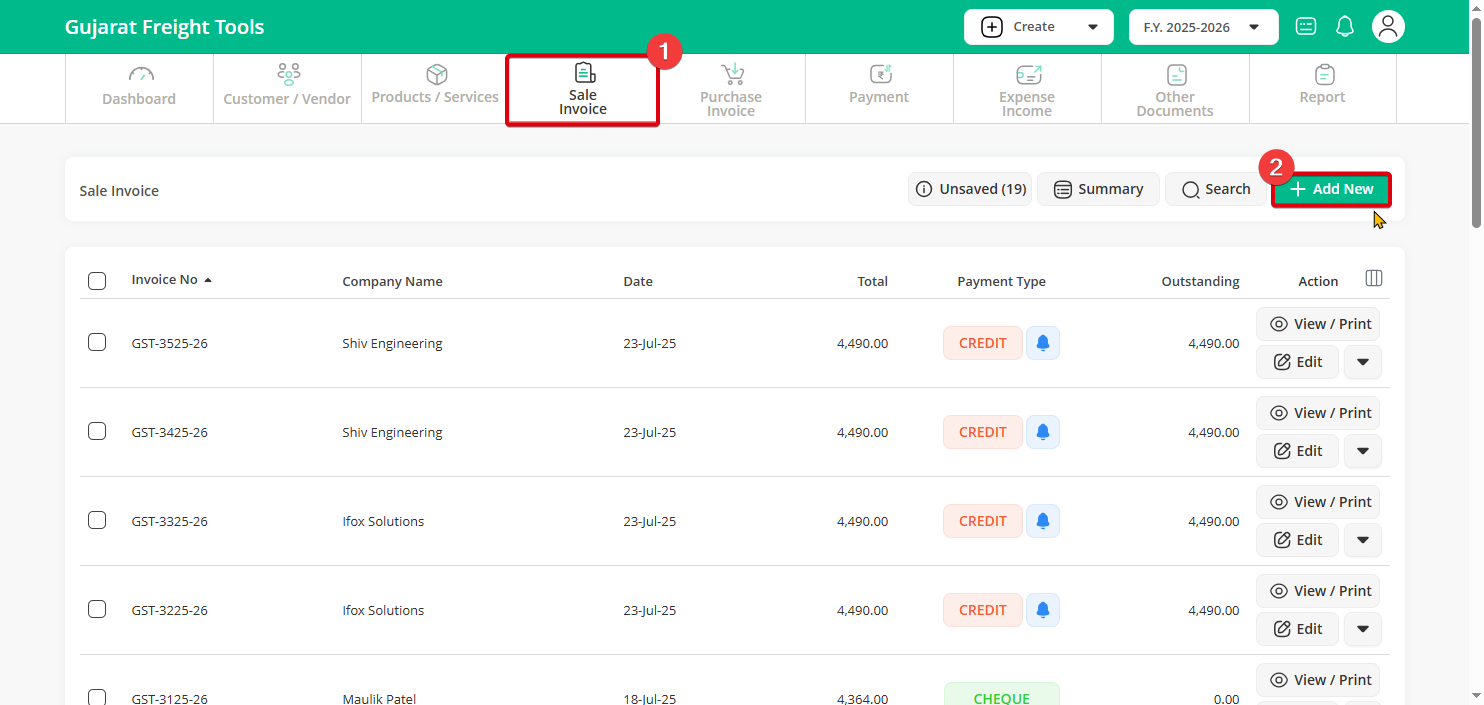Screen dimensions: 1484x705
Task: Click the Outstanding column header
Action: click(x=1200, y=281)
